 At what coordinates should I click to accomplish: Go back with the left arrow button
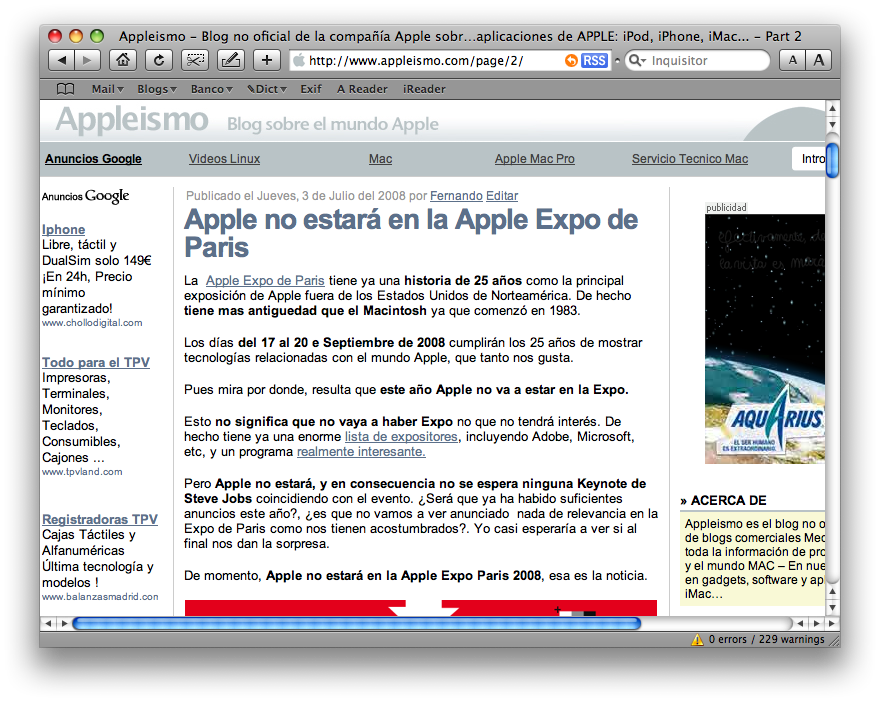point(62,60)
